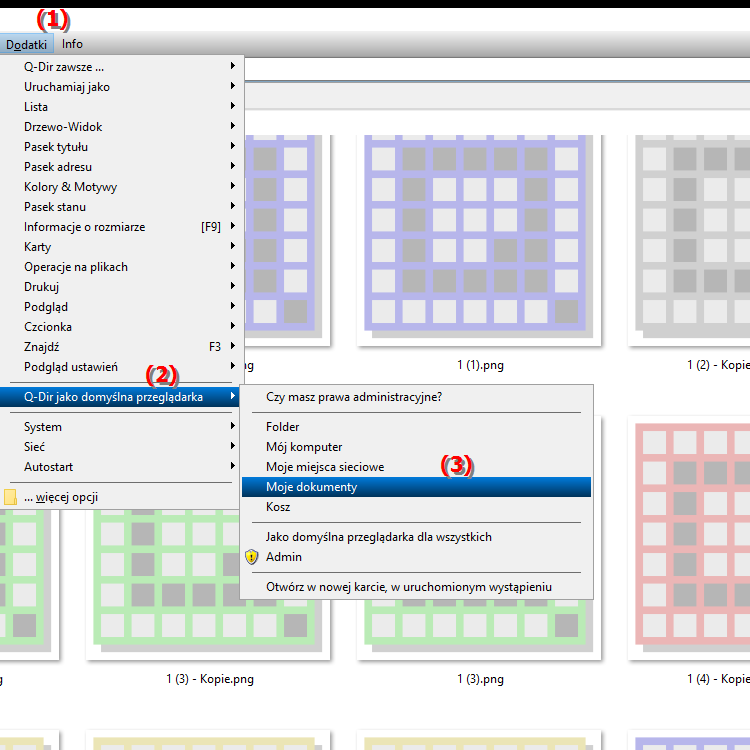The height and width of the screenshot is (750, 750).
Task: Click the Admin menu entry
Action: [416, 557]
